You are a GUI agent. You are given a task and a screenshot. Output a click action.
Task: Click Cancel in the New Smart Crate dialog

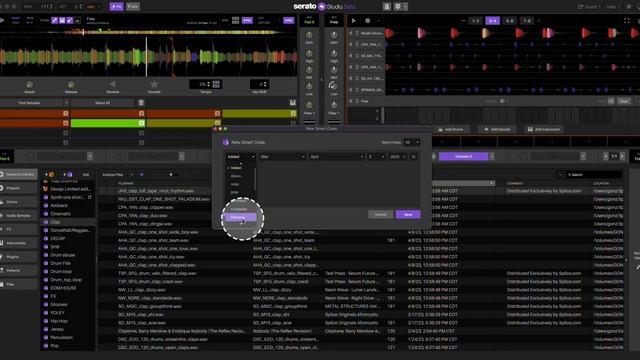click(380, 214)
